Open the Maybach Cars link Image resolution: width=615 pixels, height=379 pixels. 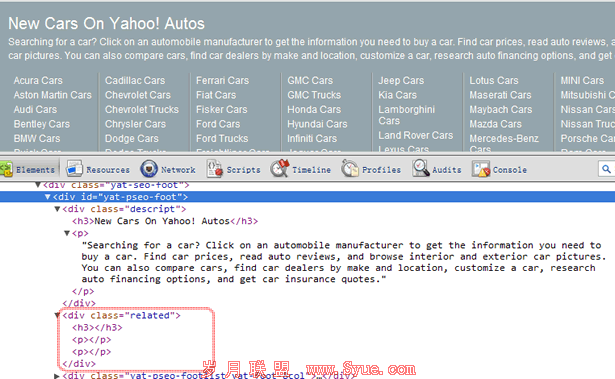[501, 109]
